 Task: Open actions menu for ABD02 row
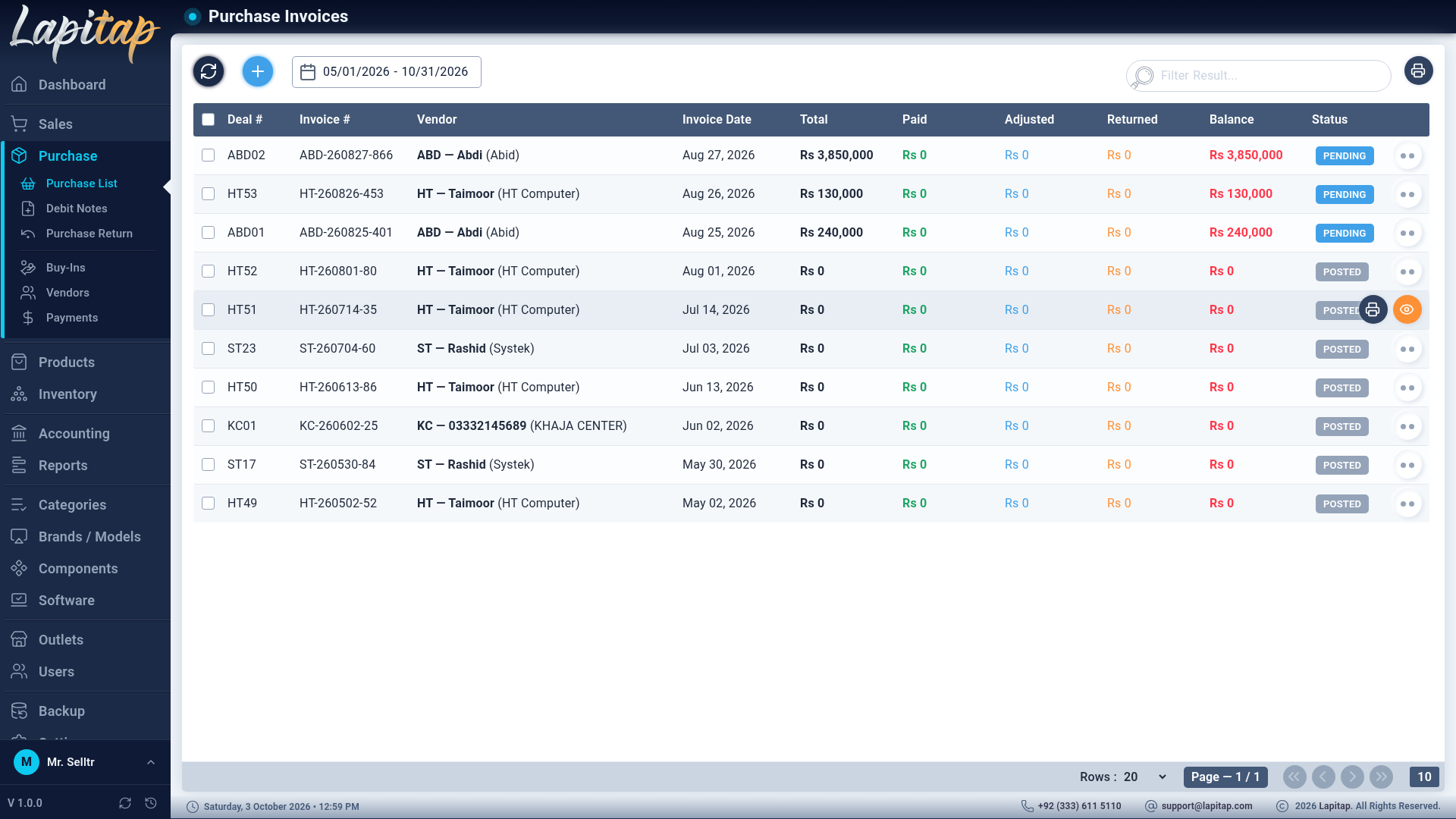click(x=1407, y=155)
